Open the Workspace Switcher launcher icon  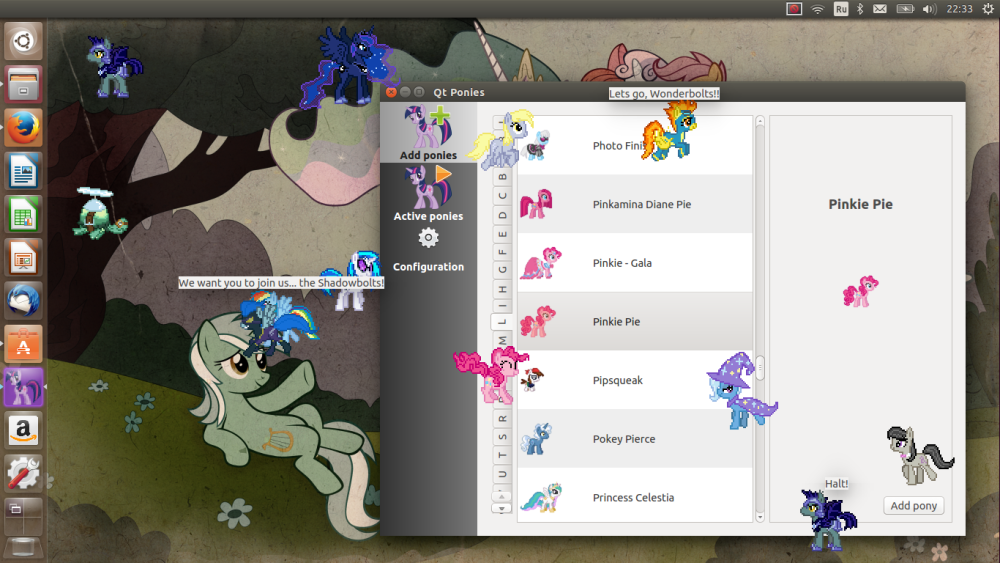click(24, 516)
